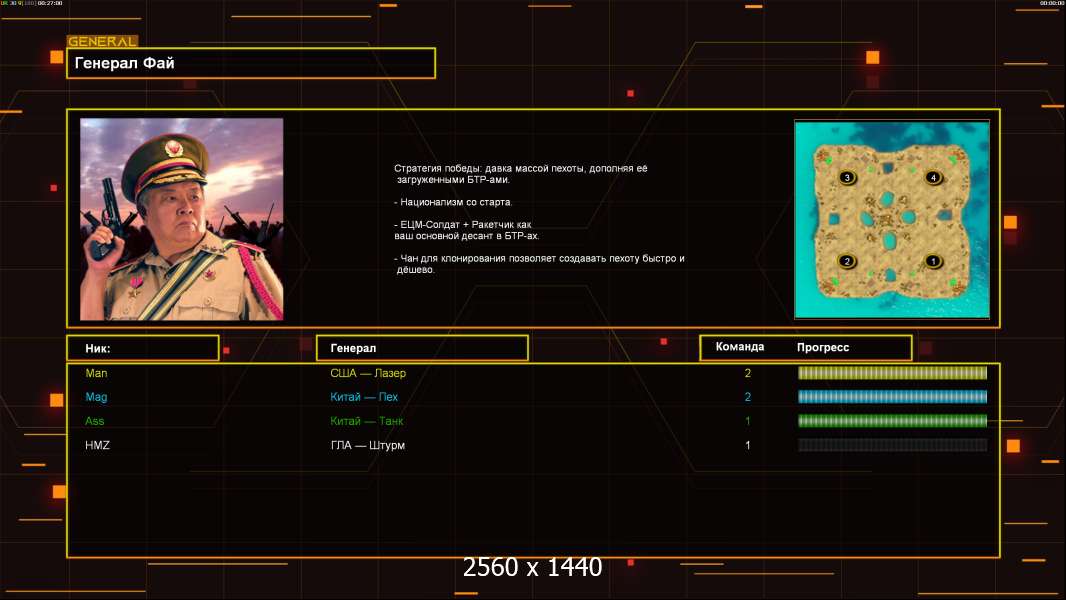Click Mag's blue loading progress bar

[x=892, y=397]
